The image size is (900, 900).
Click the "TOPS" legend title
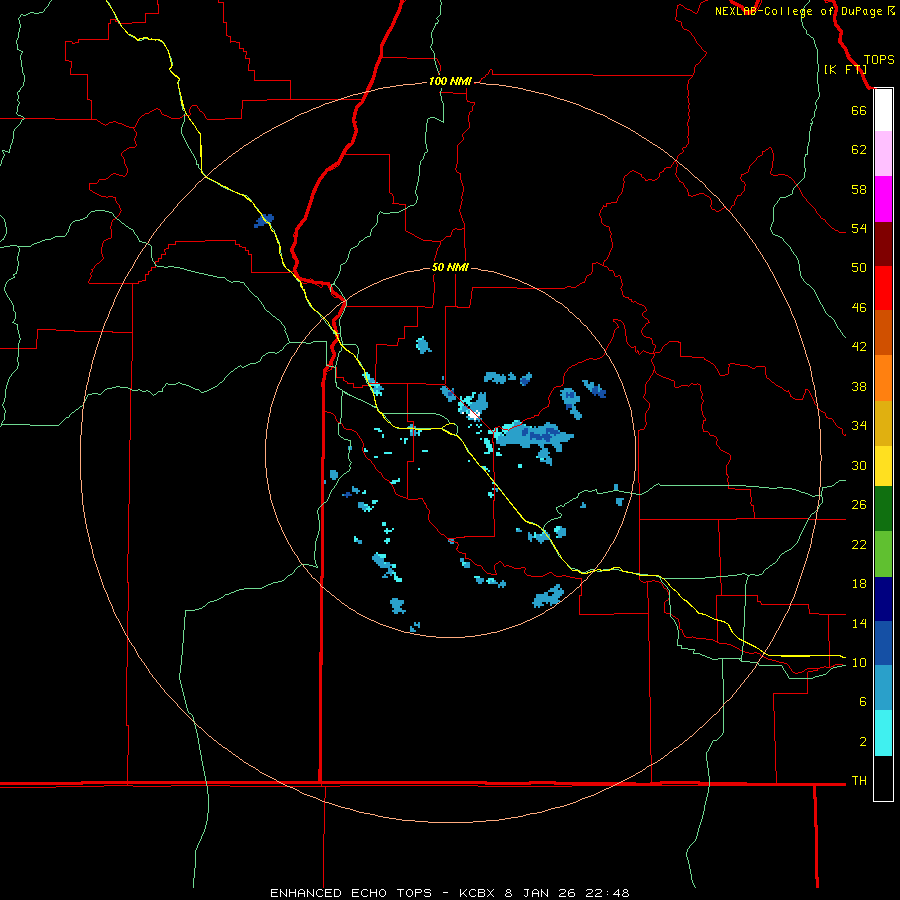click(x=879, y=60)
